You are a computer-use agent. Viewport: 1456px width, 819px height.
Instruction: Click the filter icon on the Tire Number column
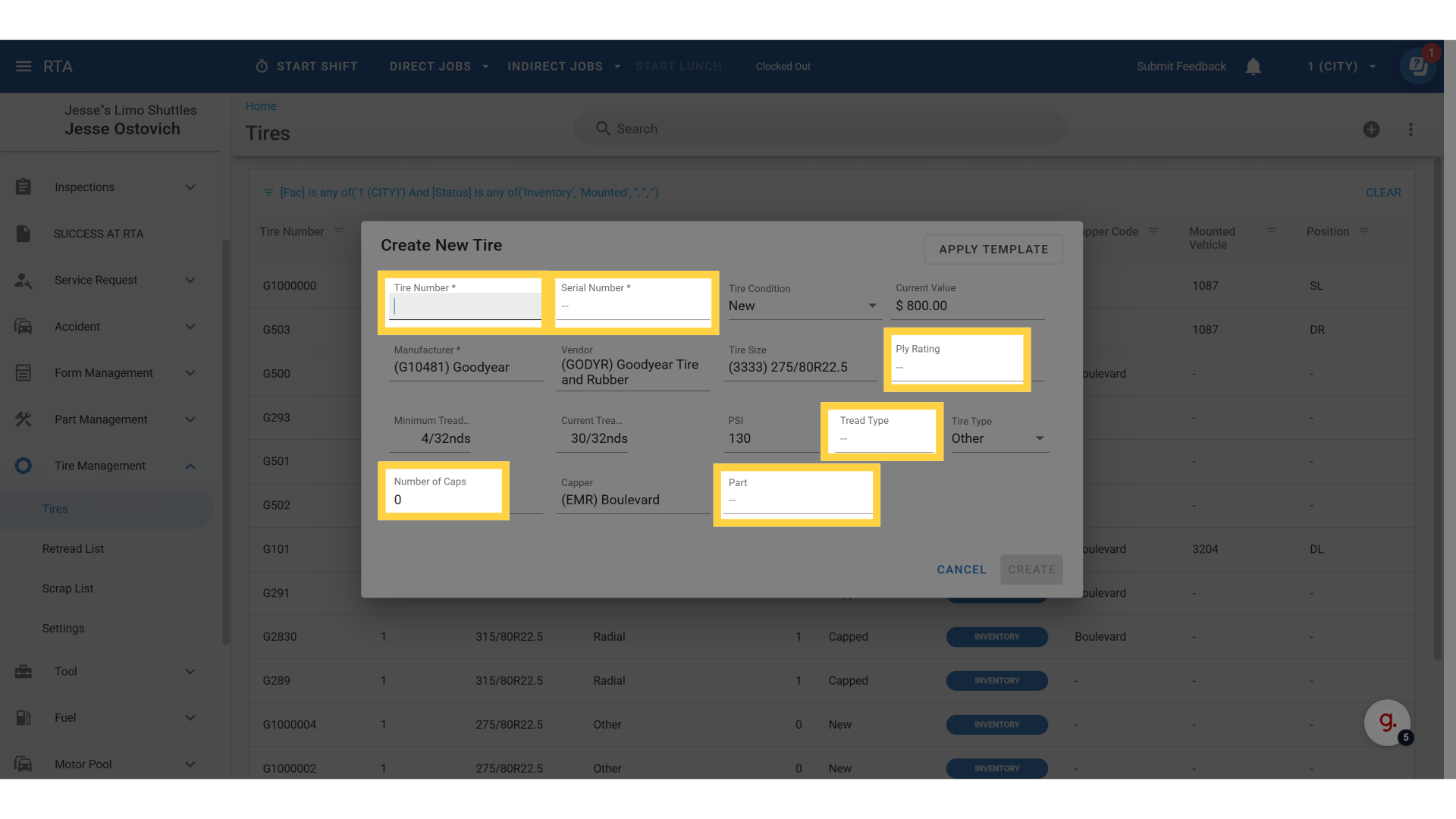(339, 231)
